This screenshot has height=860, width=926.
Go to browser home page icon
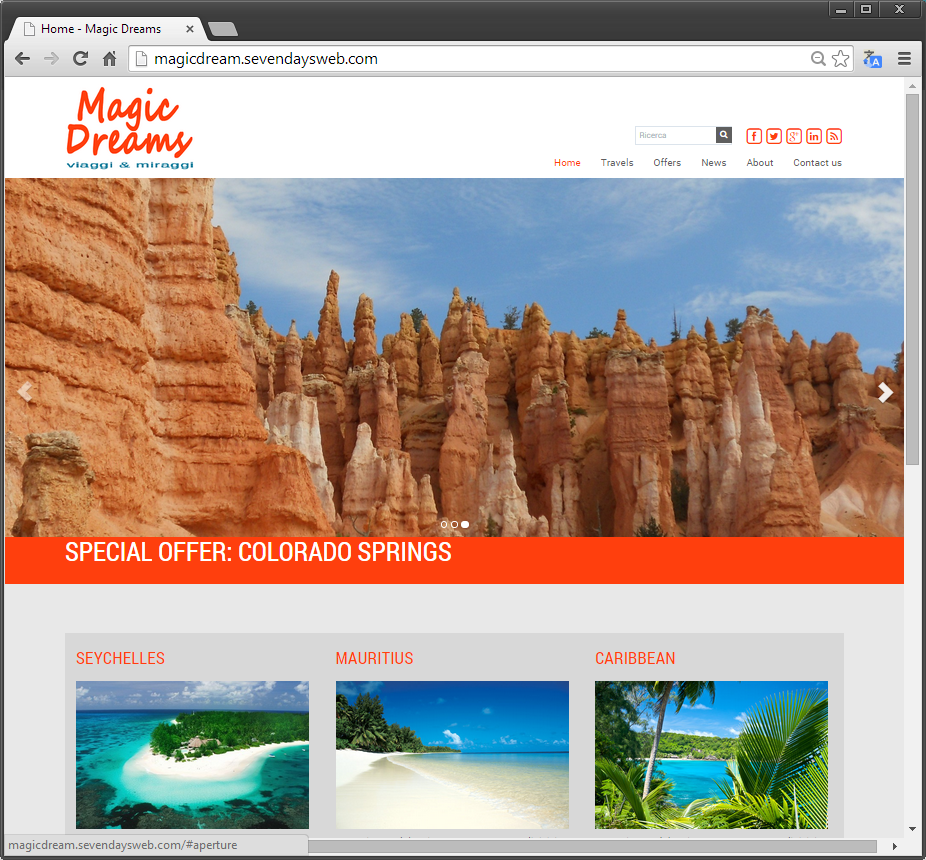109,58
